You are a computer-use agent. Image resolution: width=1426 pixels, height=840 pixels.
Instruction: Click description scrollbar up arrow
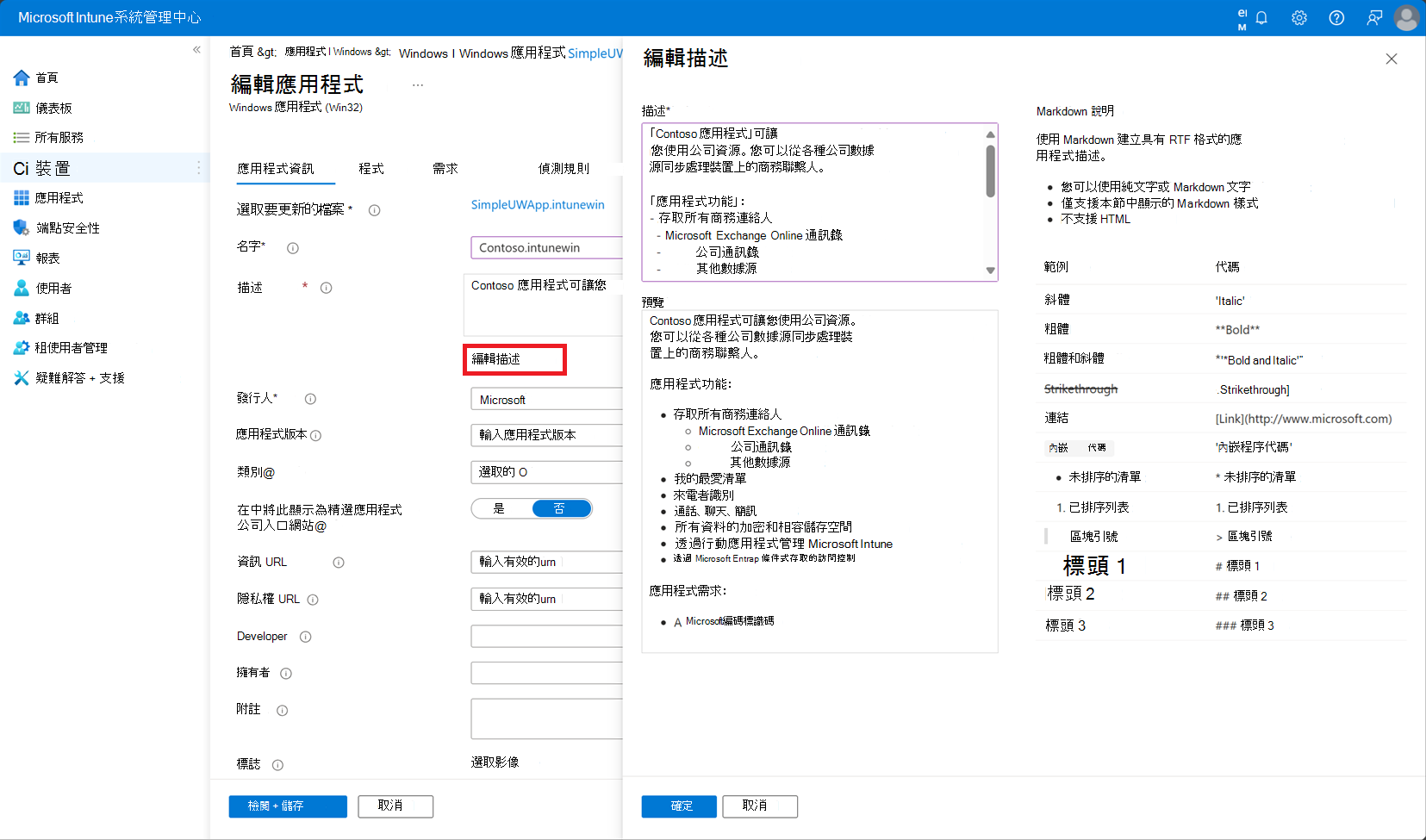click(991, 134)
